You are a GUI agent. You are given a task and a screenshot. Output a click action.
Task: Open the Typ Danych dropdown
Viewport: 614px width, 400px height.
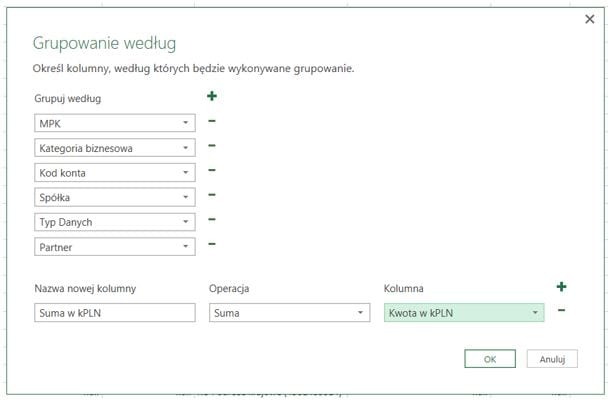click(186, 221)
